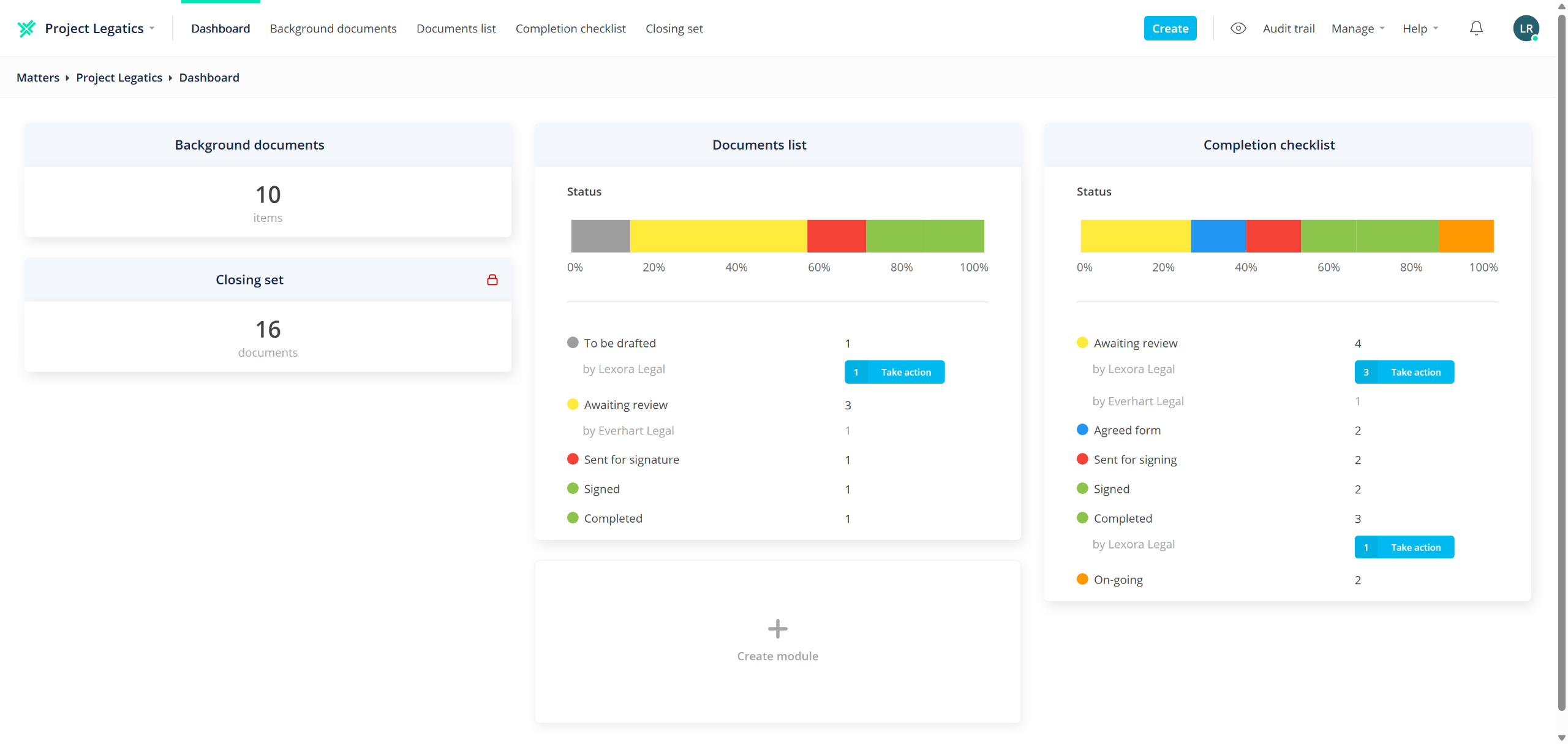Click the Legatics logo icon
The width and height of the screenshot is (1568, 744).
26,28
